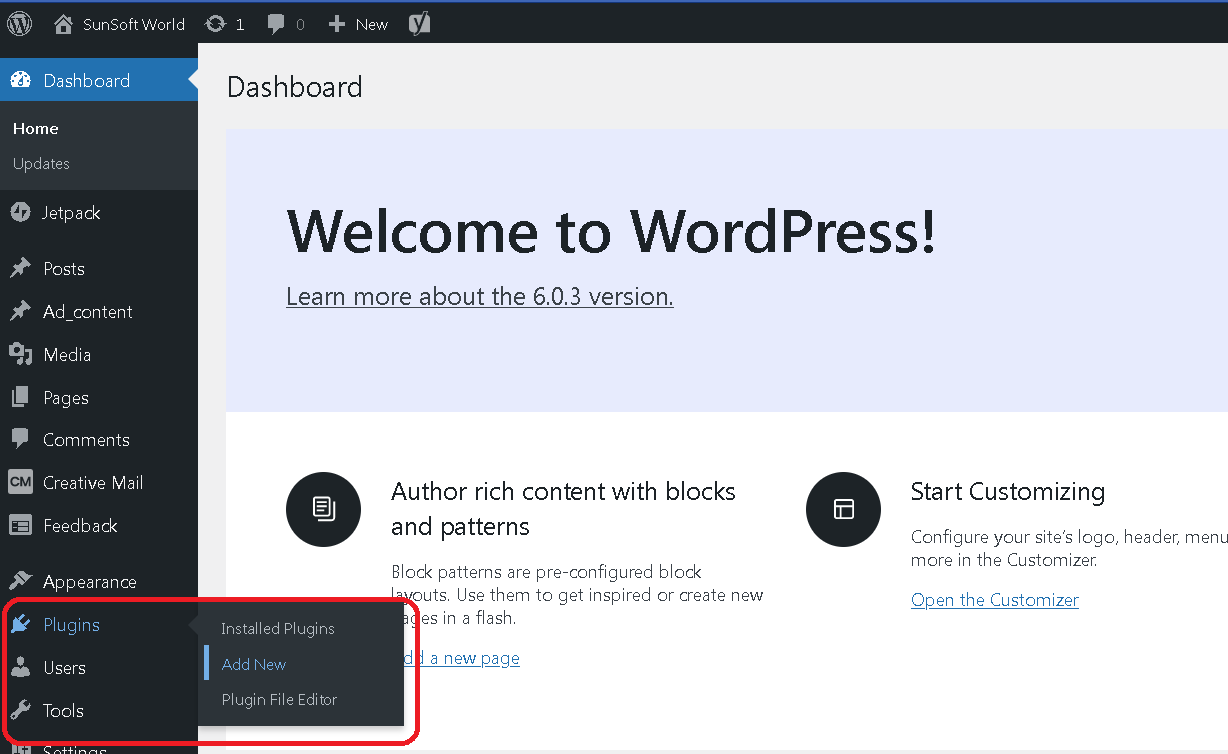The width and height of the screenshot is (1228, 754).
Task: Click the New label in admin bar
Action: pyautogui.click(x=371, y=24)
